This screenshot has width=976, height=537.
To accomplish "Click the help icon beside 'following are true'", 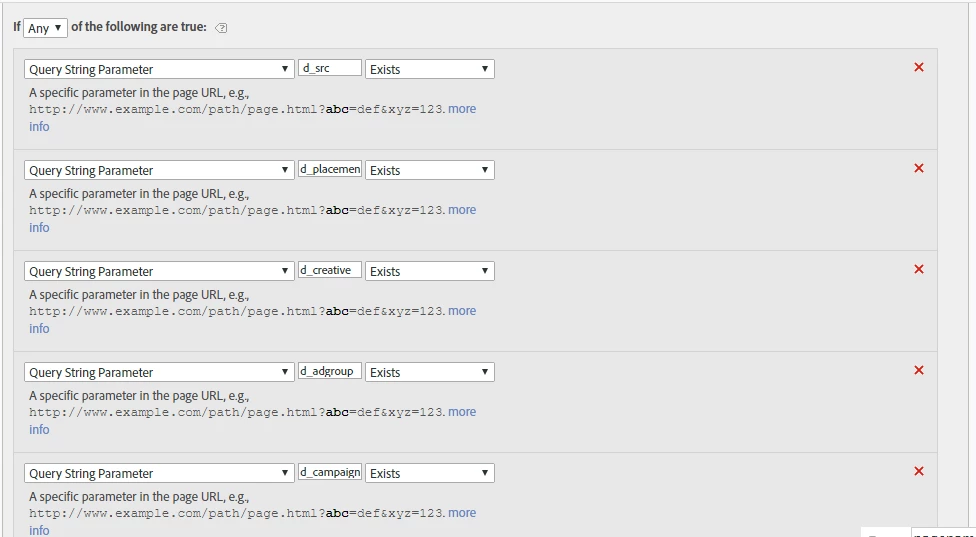I will pos(221,28).
